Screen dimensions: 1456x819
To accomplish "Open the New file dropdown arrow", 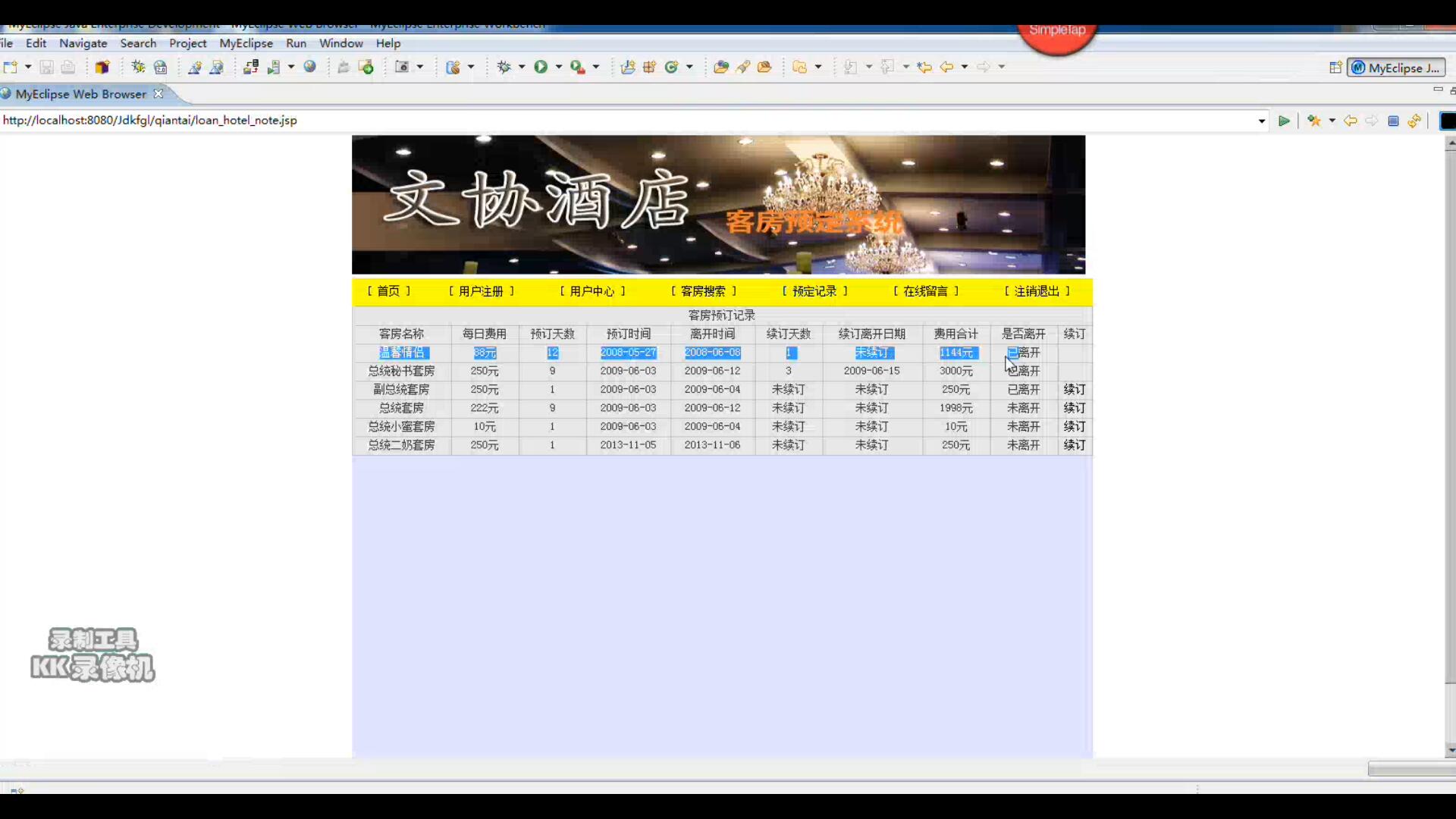I will tap(28, 67).
